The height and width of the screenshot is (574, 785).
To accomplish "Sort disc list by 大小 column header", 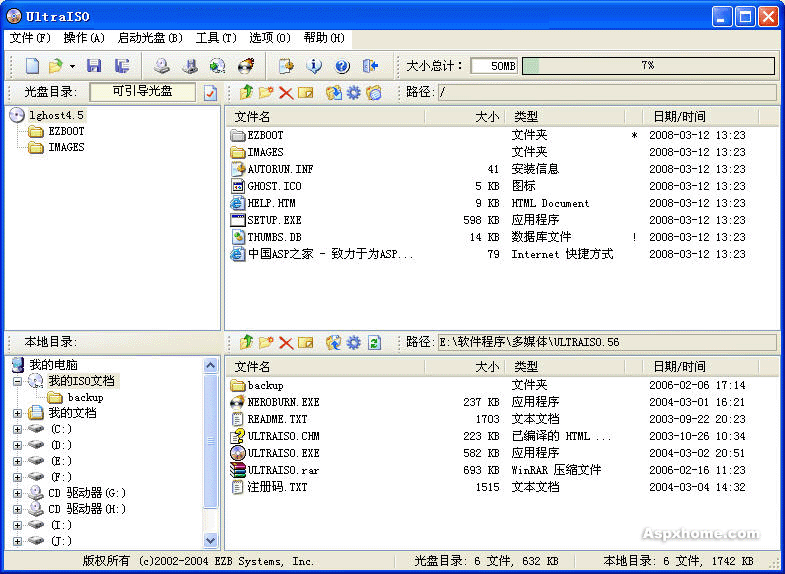I will click(x=465, y=117).
